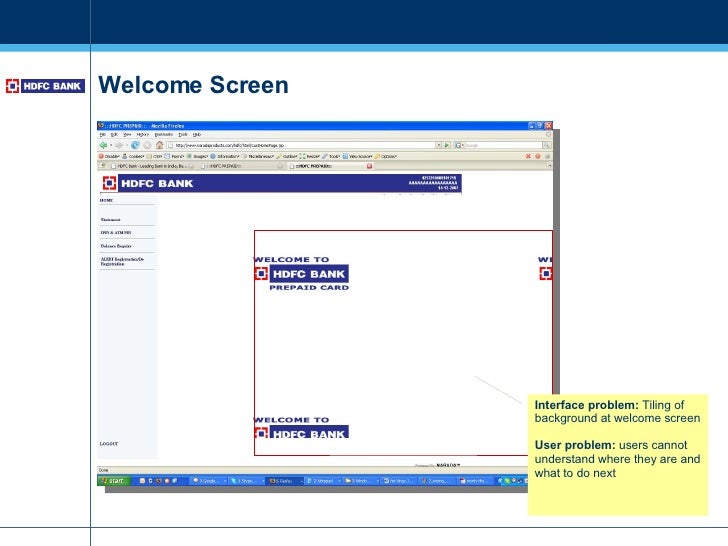Open the View menu

[127, 135]
